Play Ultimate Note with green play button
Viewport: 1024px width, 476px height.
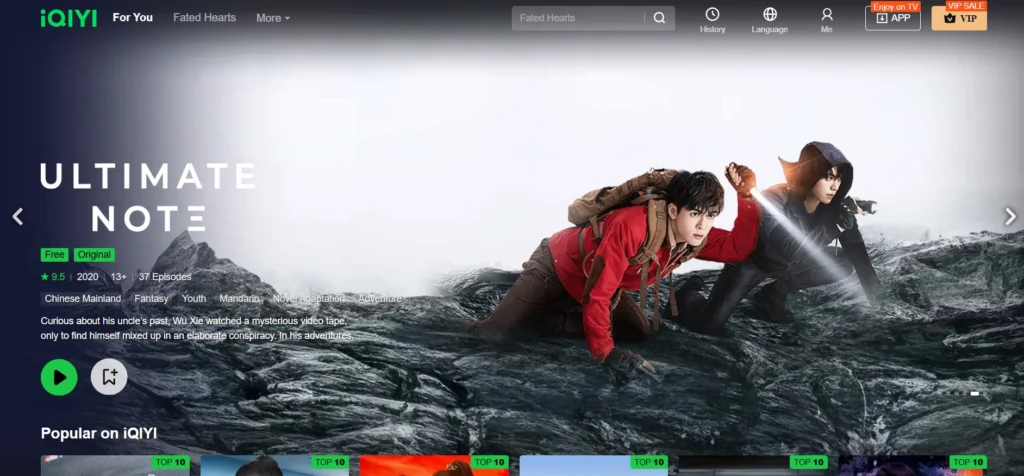pos(59,377)
